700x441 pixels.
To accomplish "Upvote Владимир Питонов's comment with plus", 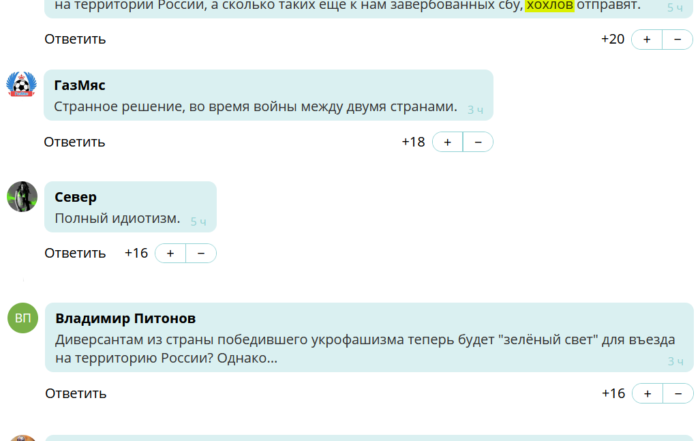I will pyautogui.click(x=647, y=394).
